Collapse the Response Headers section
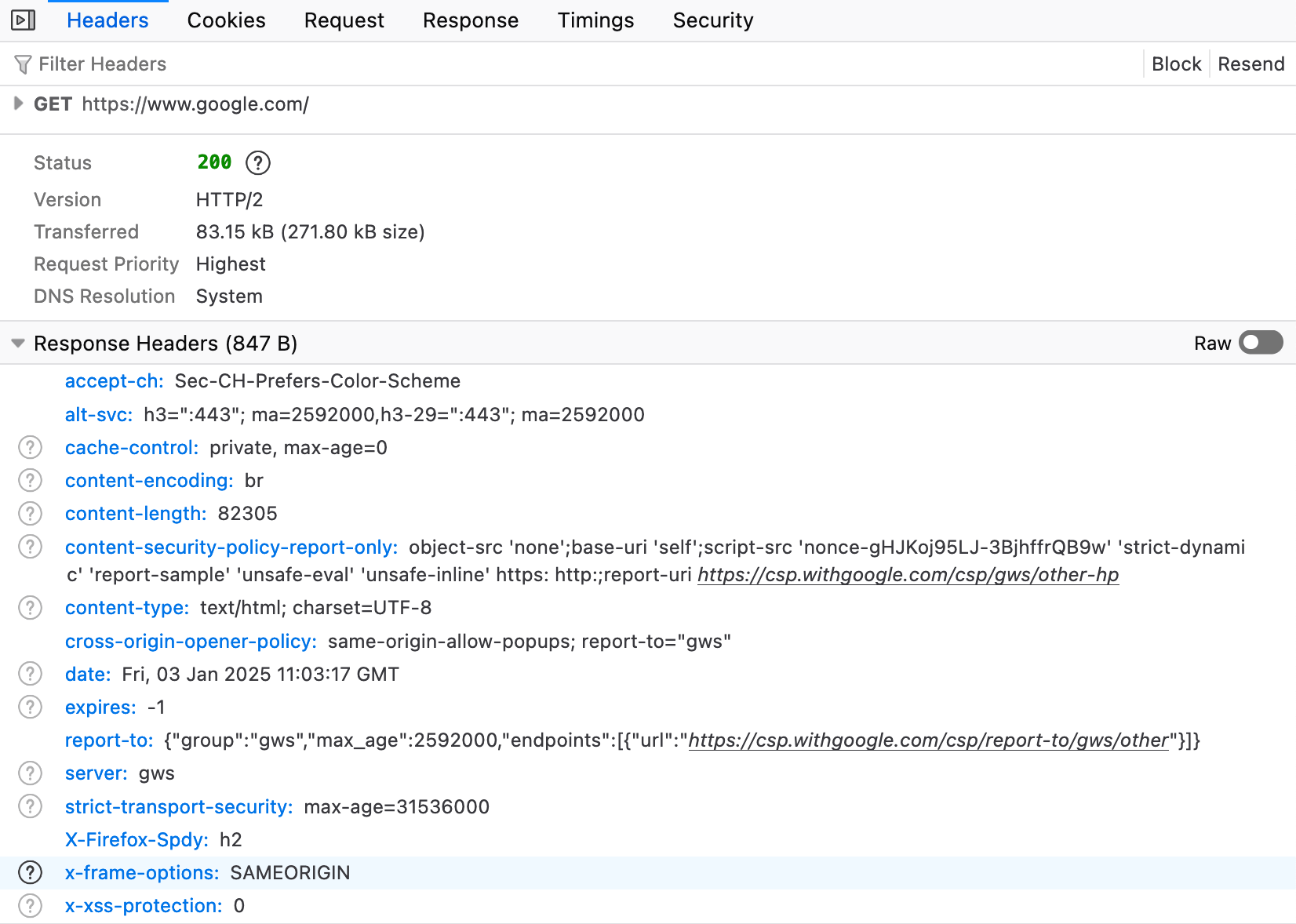The height and width of the screenshot is (924, 1296). click(18, 343)
